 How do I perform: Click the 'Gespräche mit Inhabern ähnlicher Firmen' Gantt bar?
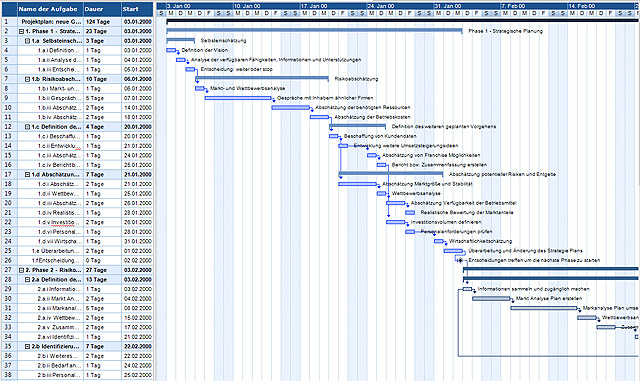pyautogui.click(x=238, y=98)
